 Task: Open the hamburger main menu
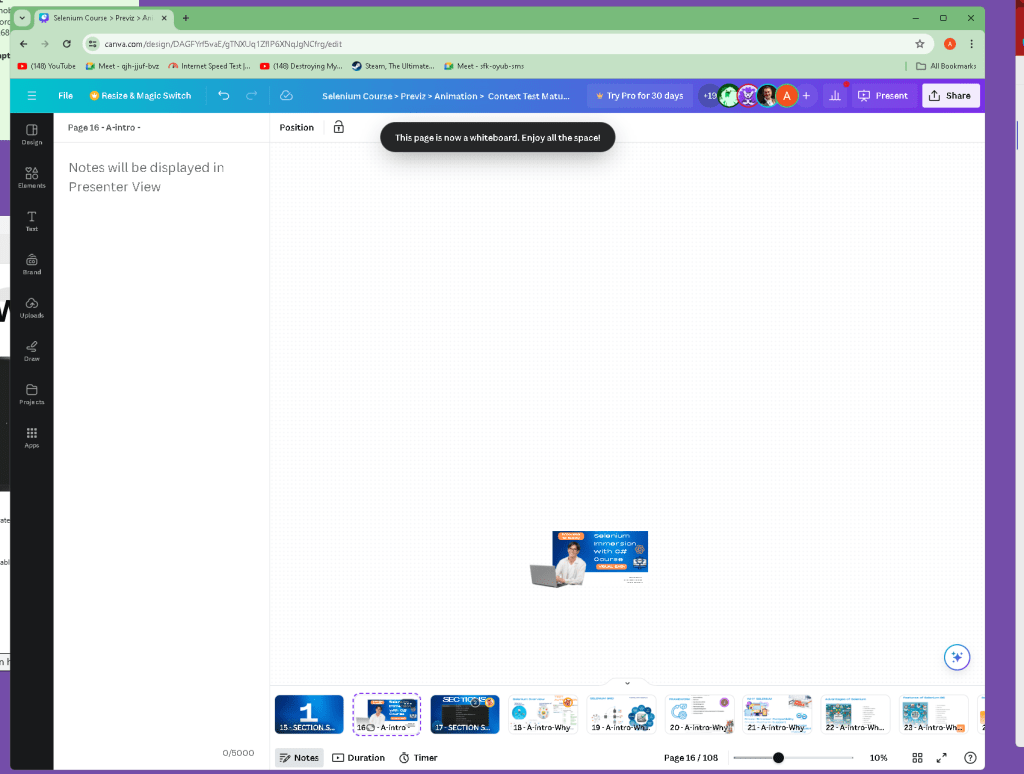(x=31, y=95)
